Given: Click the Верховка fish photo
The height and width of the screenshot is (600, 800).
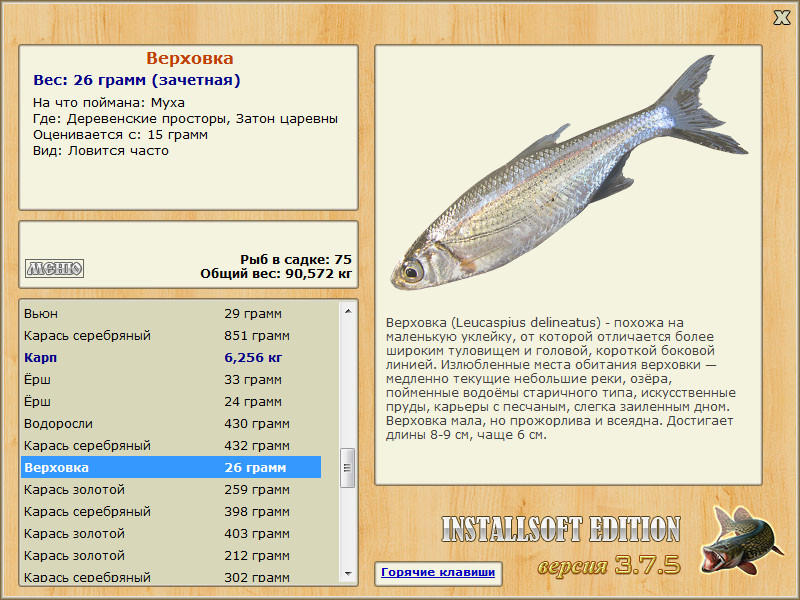Looking at the screenshot, I should pos(569,172).
